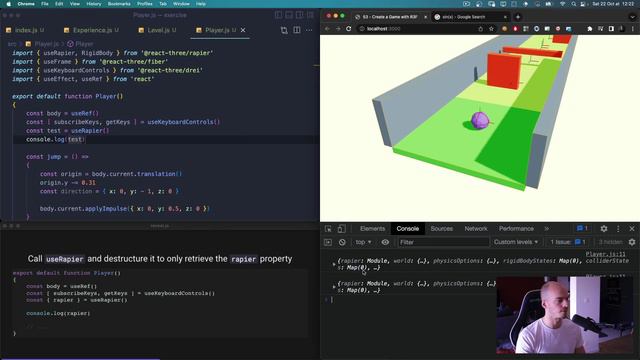Open the Player.js:11 source link
The width and height of the screenshot is (640, 360).
605,254
